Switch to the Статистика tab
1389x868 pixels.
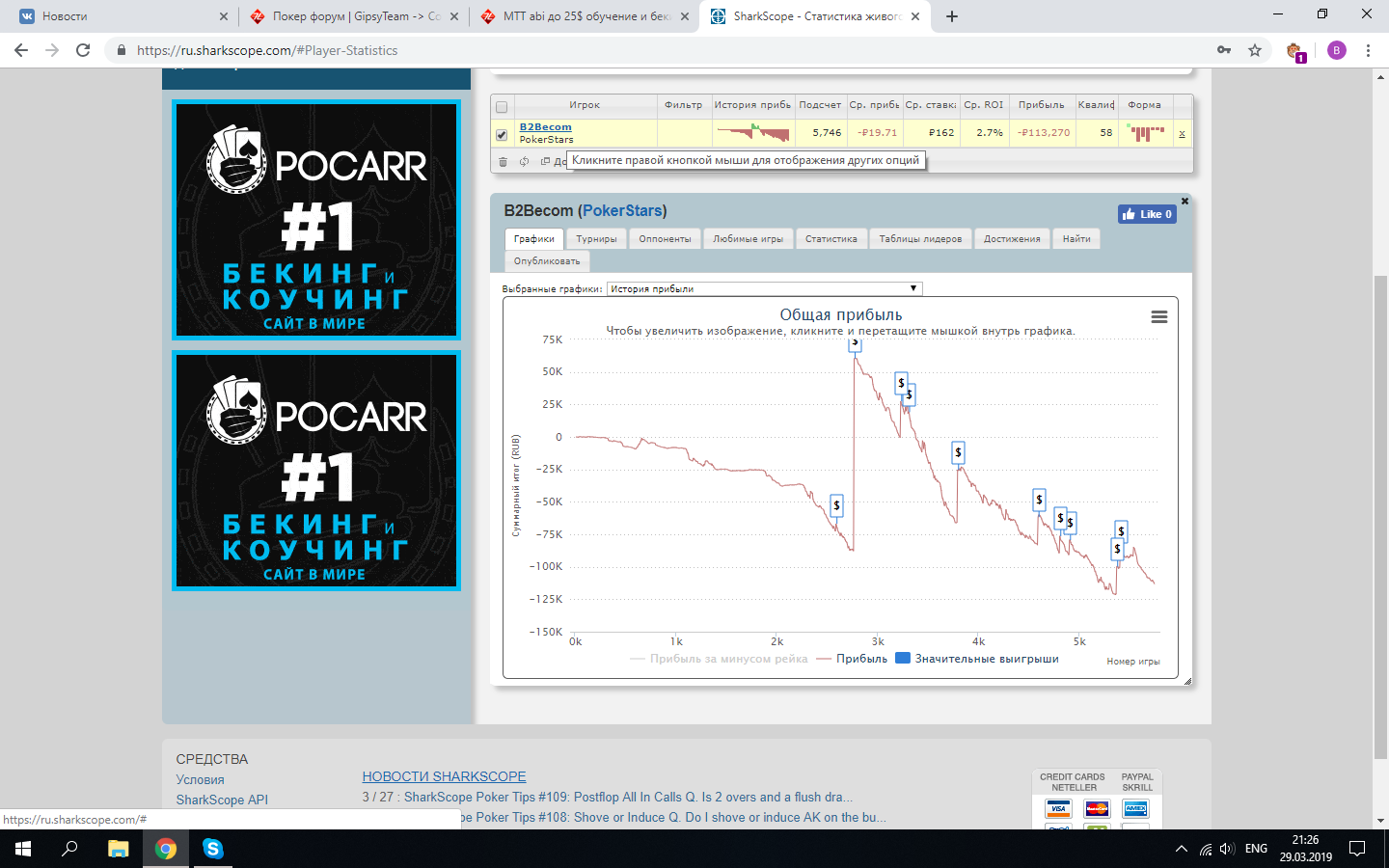[x=831, y=239]
